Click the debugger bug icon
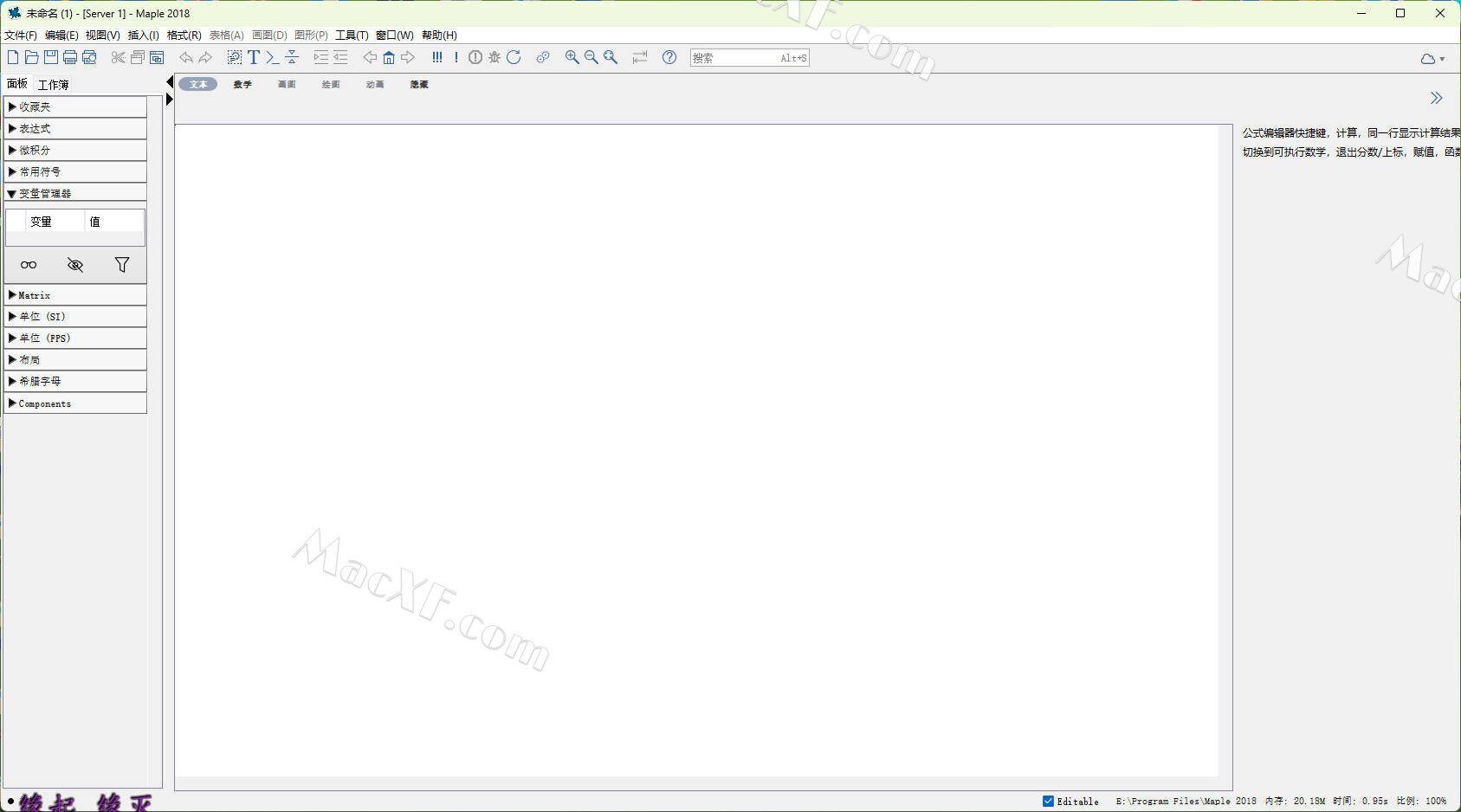1461x812 pixels. click(495, 57)
